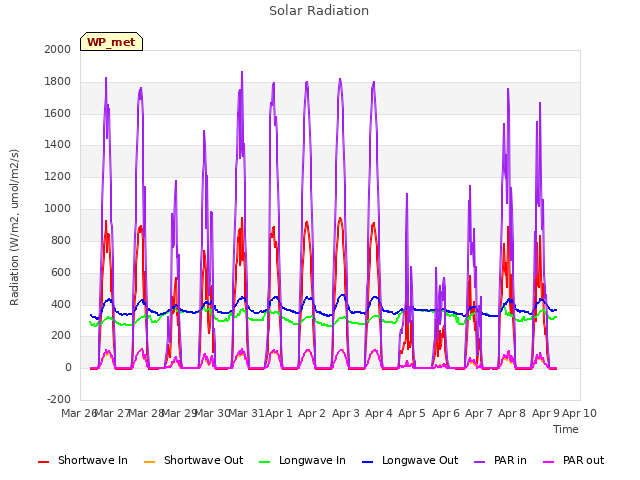This screenshot has height=480, width=640.
Task: Click the Mar 31 x-axis date label
Action: pos(247,413)
